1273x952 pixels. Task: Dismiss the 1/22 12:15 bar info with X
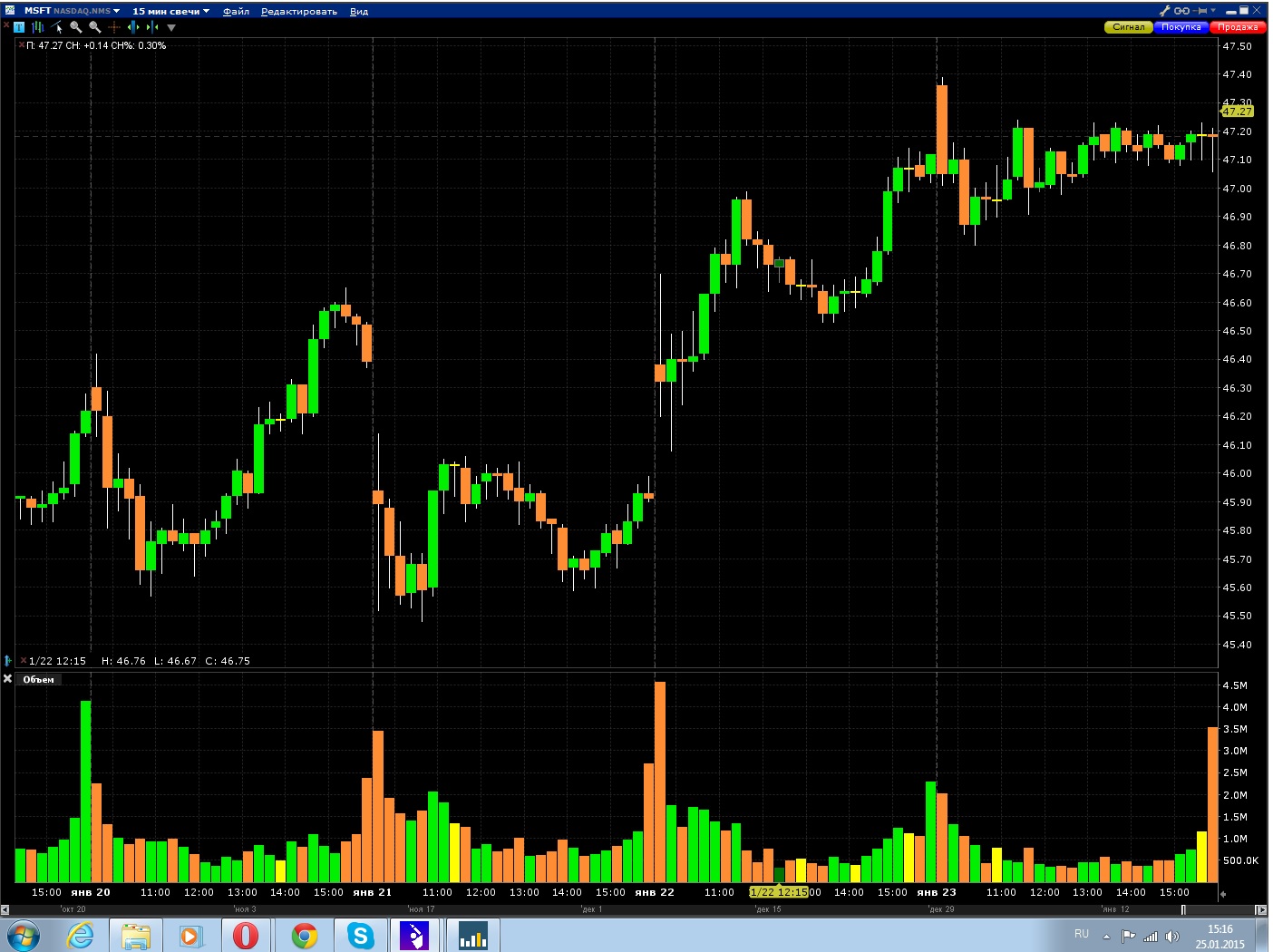click(24, 661)
